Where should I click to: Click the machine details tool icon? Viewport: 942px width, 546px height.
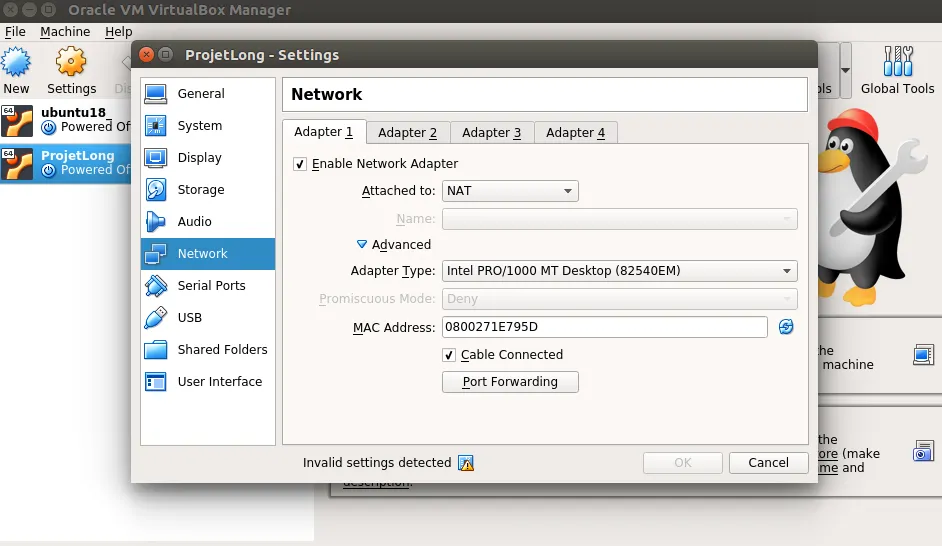click(923, 355)
